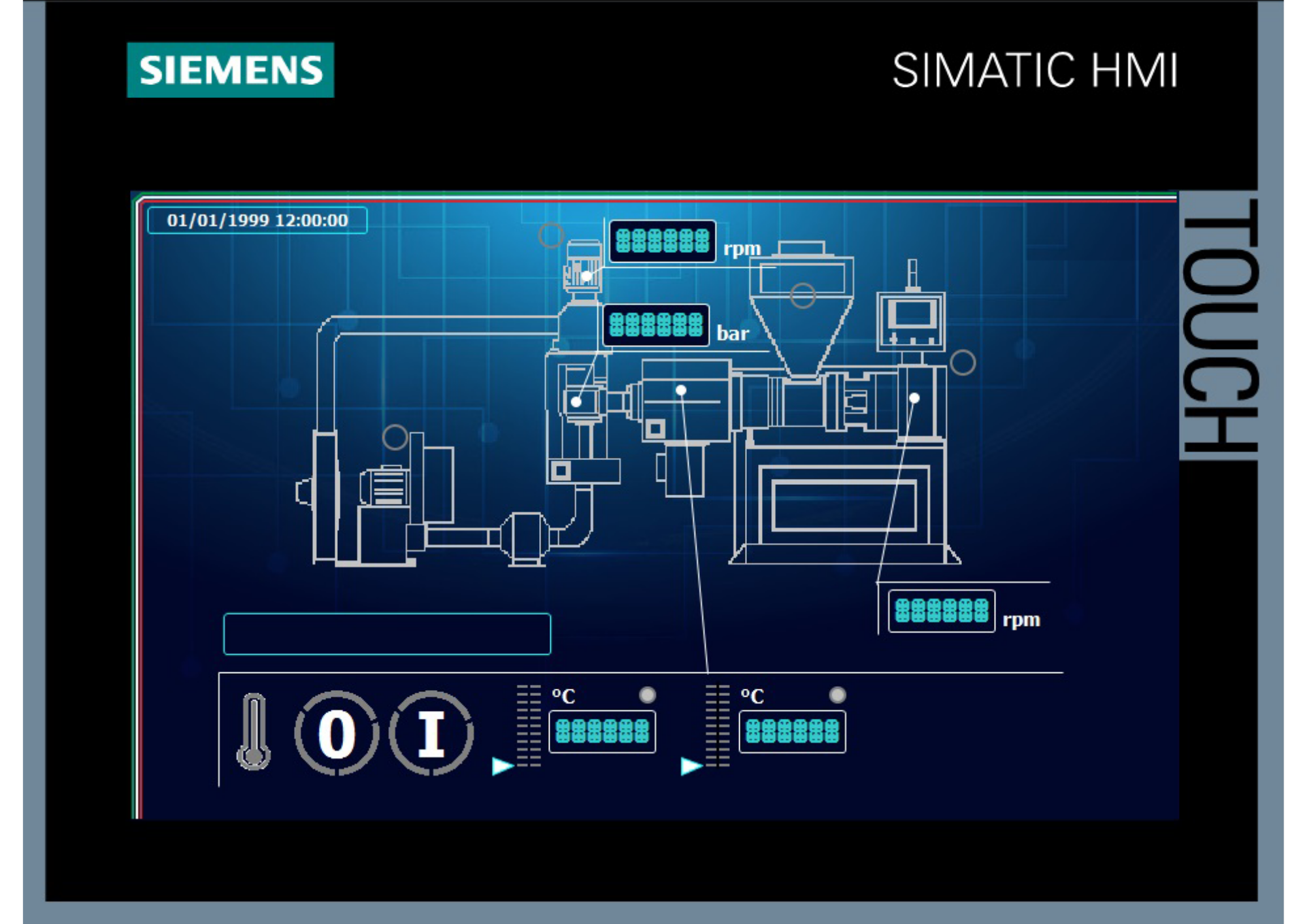Viewport: 1307px width, 924px height.
Task: Click the triangle pointer of the left bar graph
Action: [503, 766]
